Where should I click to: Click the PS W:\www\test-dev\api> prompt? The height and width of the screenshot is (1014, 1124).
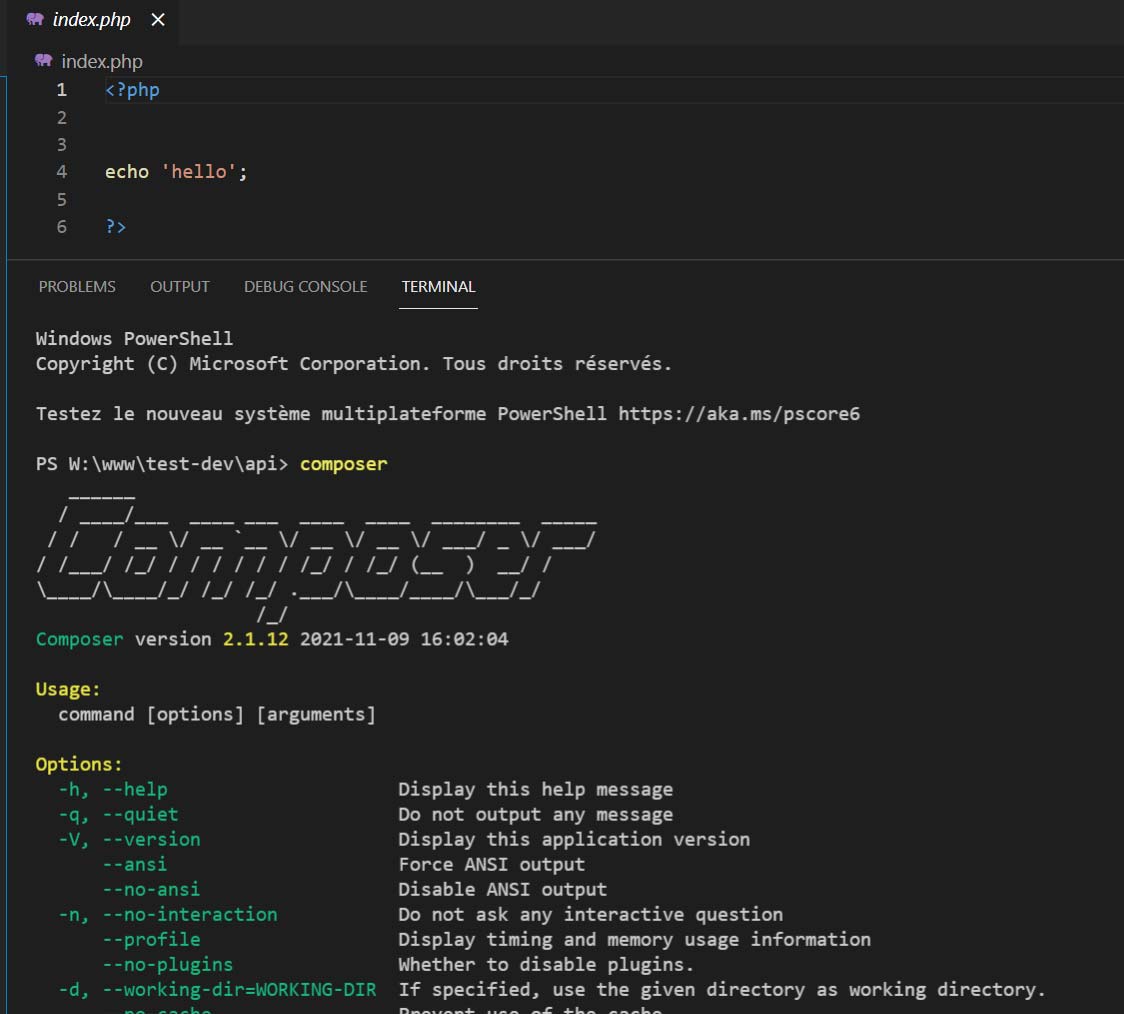tap(162, 464)
